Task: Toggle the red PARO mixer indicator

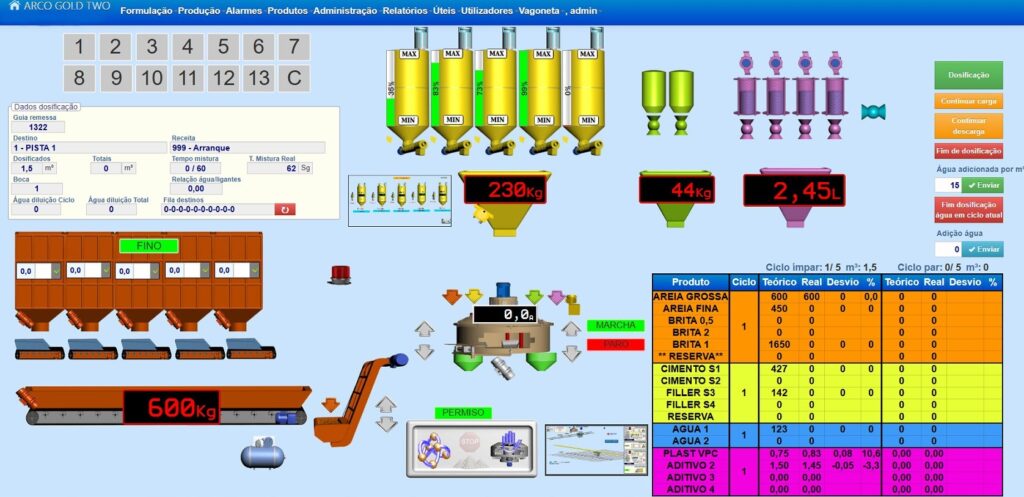Action: pos(615,344)
